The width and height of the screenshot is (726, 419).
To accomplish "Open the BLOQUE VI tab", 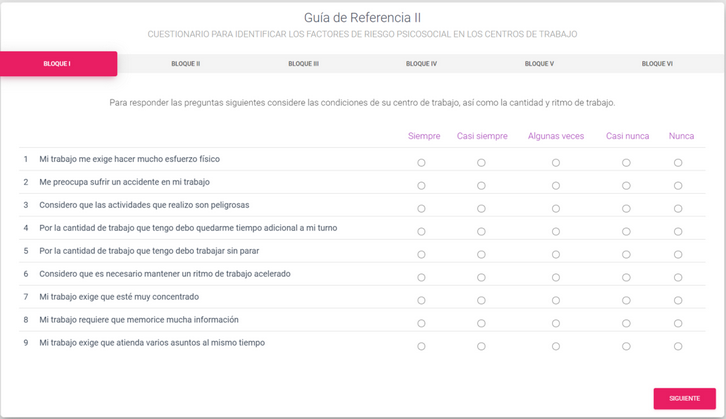I will tap(657, 64).
